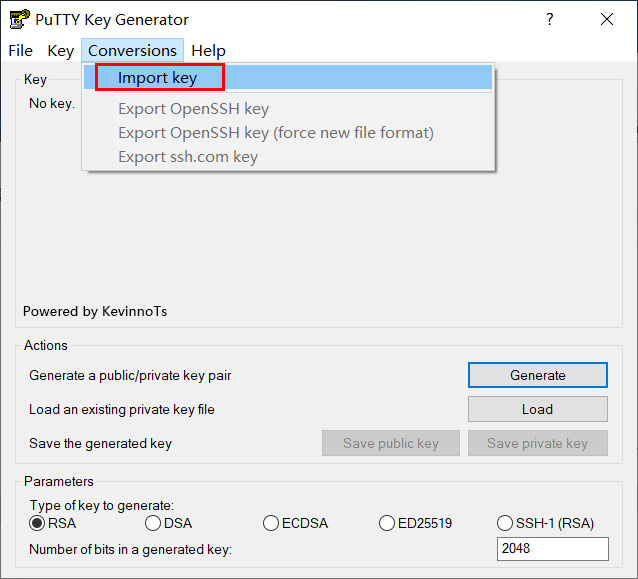Click the Export ssh.com key entry
The height and width of the screenshot is (579, 638).
[x=288, y=157]
